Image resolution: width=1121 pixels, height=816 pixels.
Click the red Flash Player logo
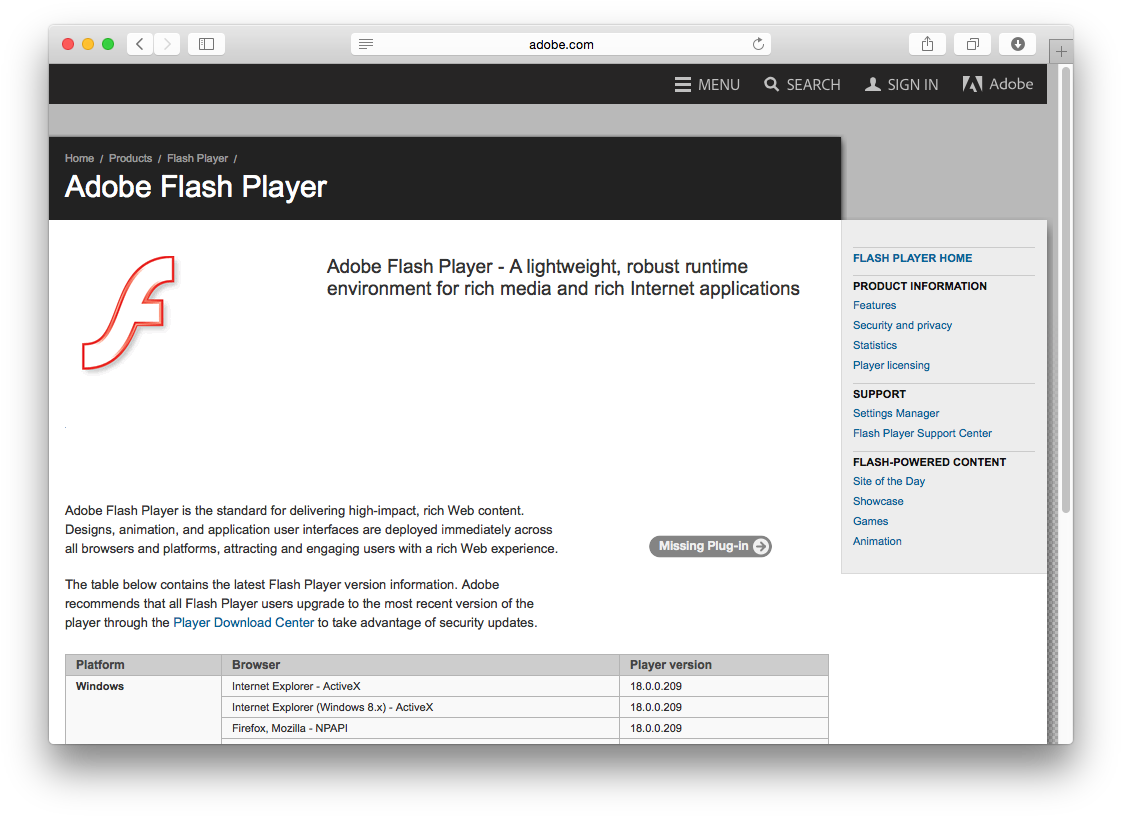pos(129,313)
